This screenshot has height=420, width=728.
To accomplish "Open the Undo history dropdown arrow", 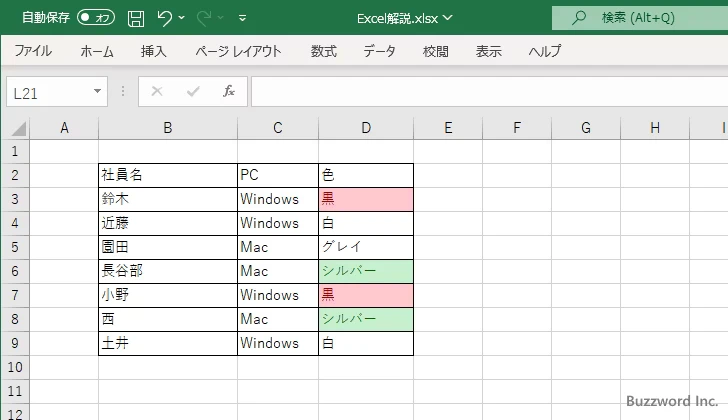I will [182, 18].
